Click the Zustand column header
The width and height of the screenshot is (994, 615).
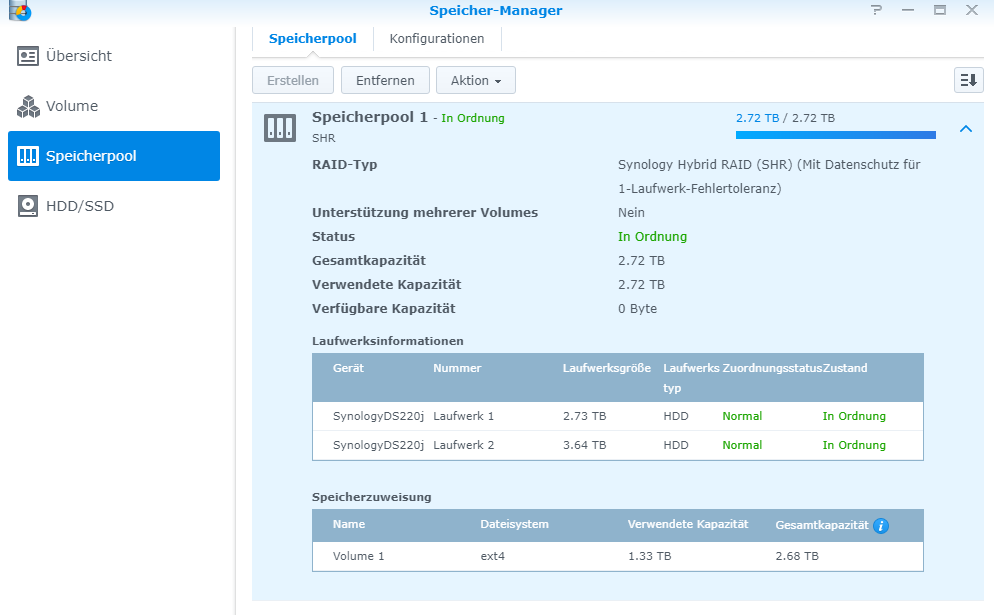pos(845,368)
